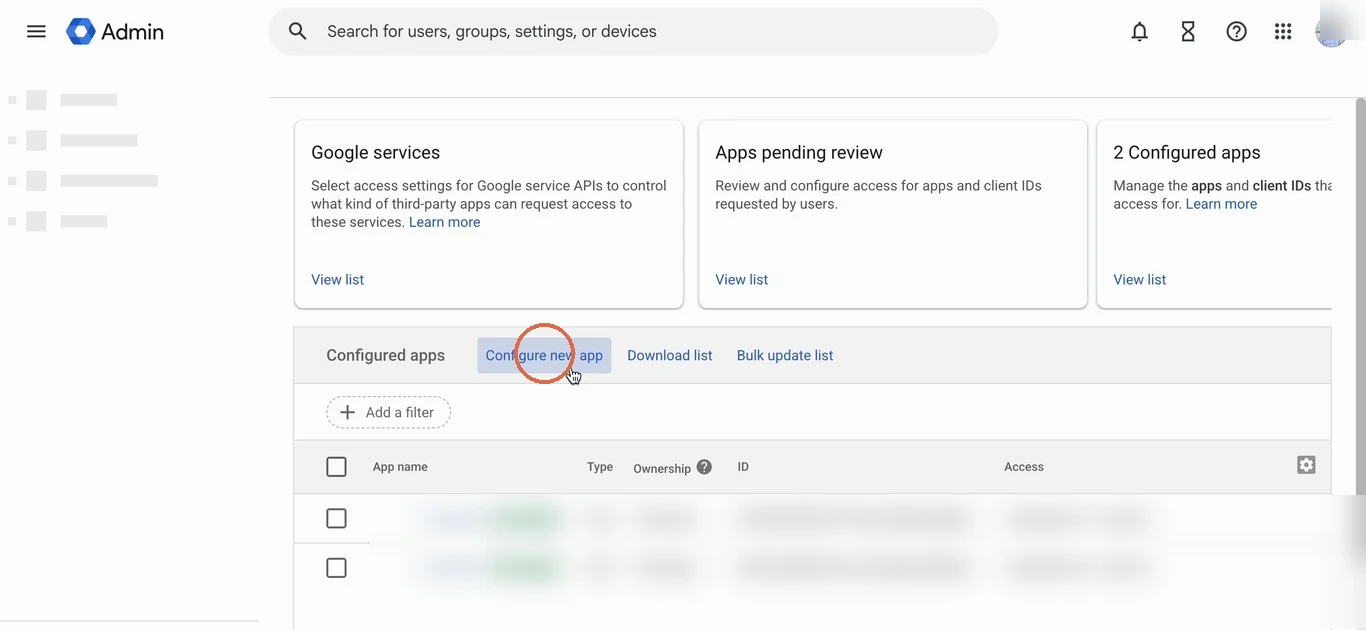The height and width of the screenshot is (630, 1366).
Task: Open the tasks hourglass icon
Action: [1188, 32]
